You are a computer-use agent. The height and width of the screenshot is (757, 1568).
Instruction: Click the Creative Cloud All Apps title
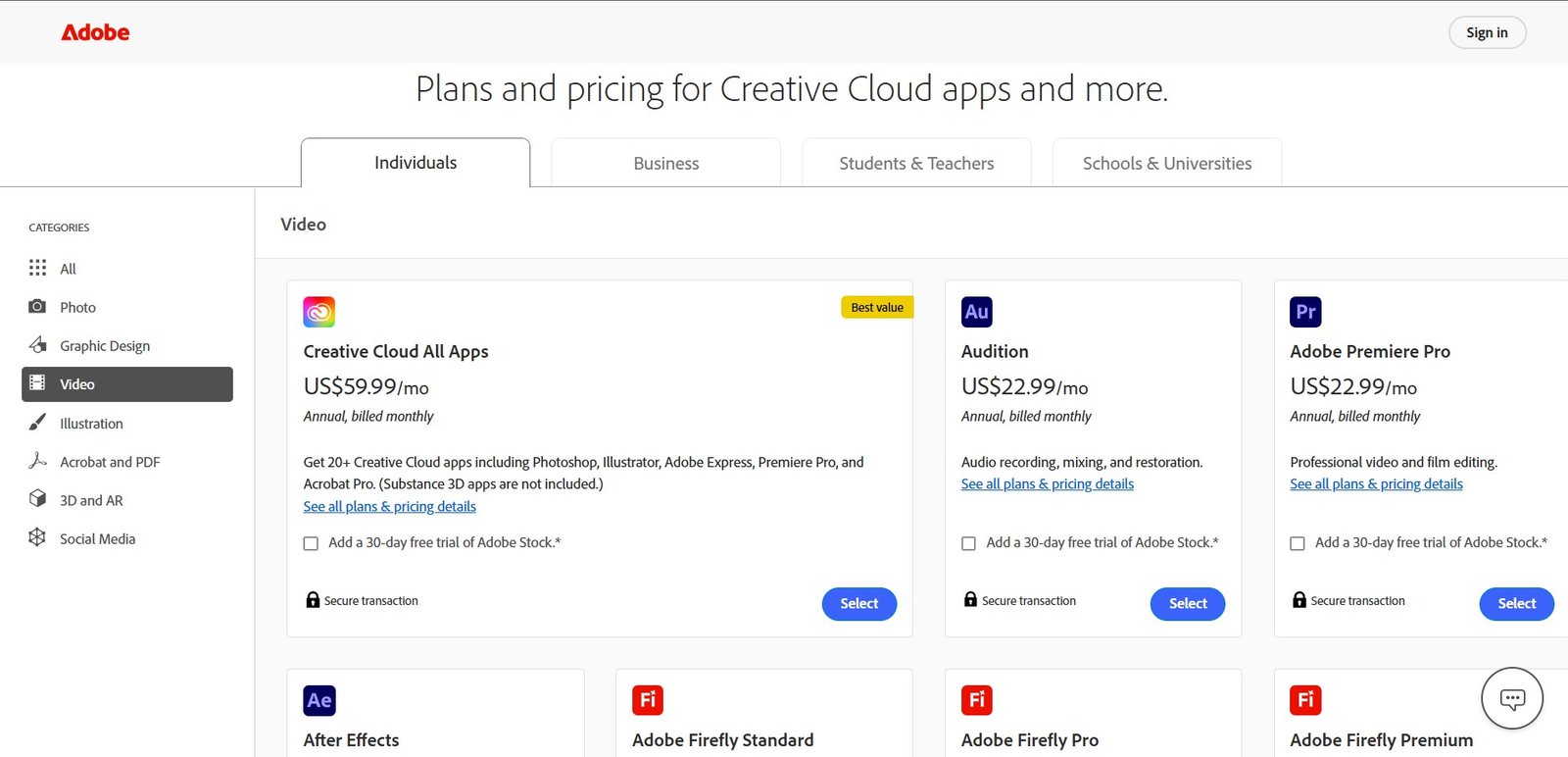pyautogui.click(x=396, y=351)
